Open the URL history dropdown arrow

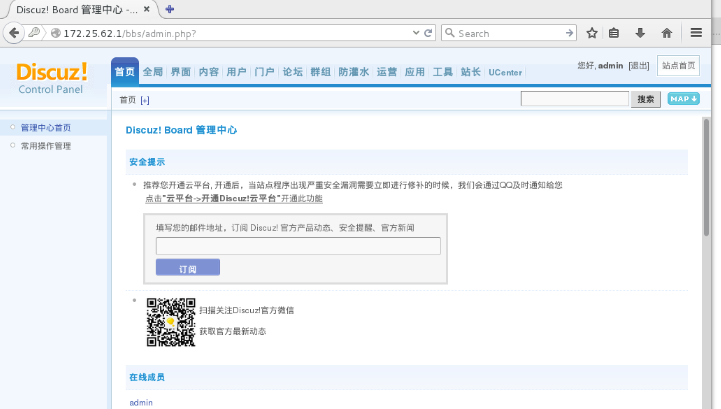tap(416, 33)
